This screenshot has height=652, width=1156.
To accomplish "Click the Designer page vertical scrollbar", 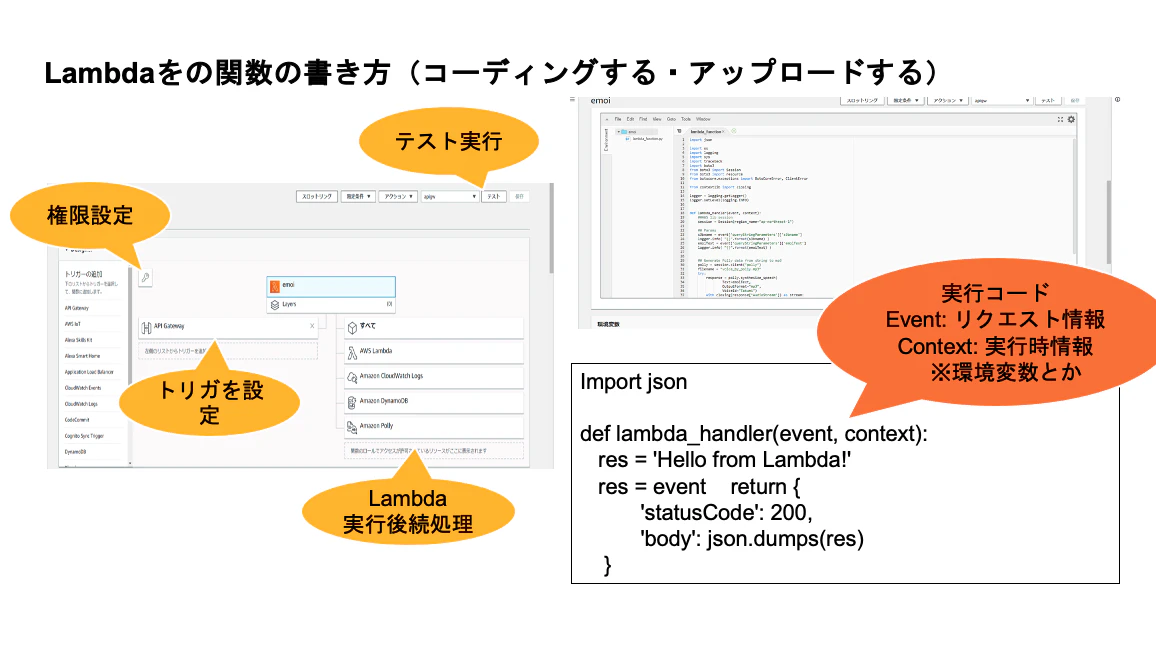I will point(551,229).
